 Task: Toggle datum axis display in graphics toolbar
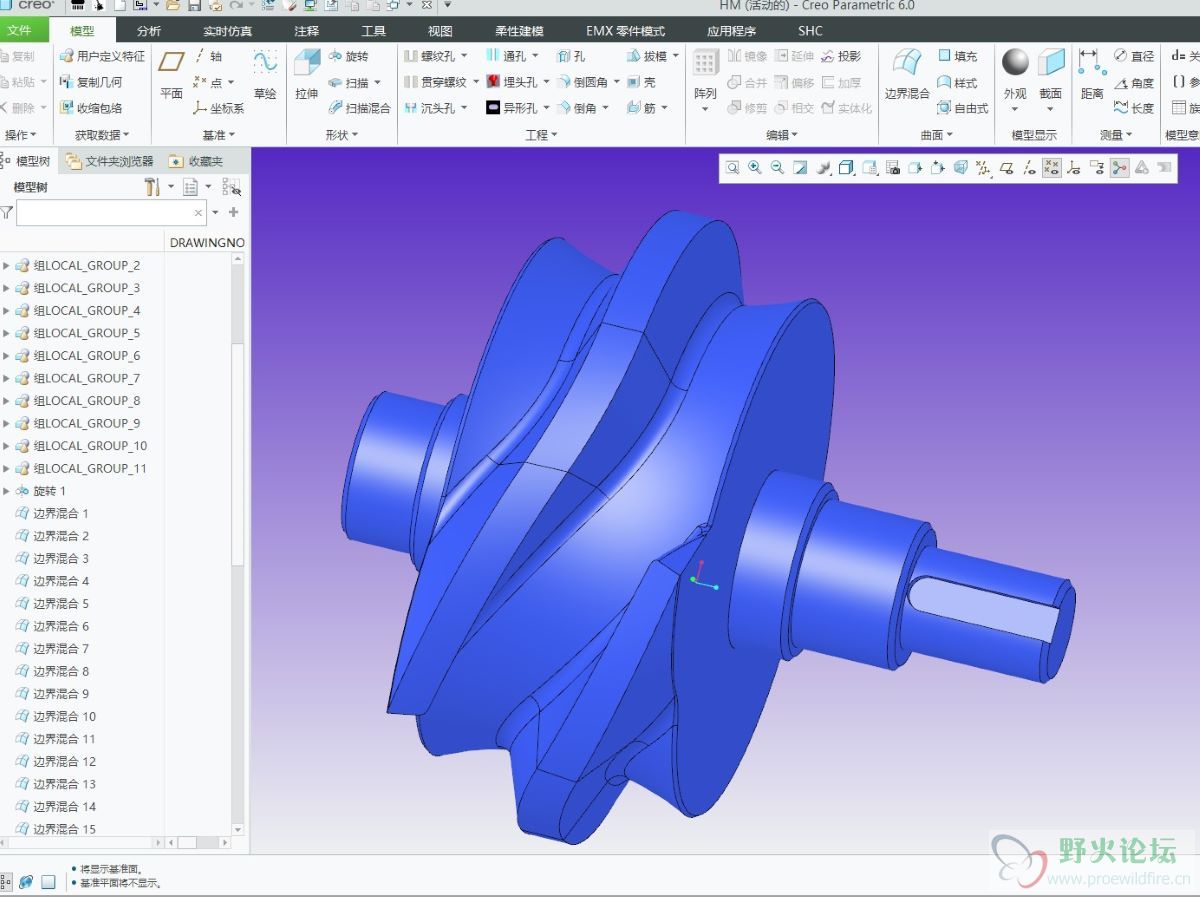(1029, 168)
